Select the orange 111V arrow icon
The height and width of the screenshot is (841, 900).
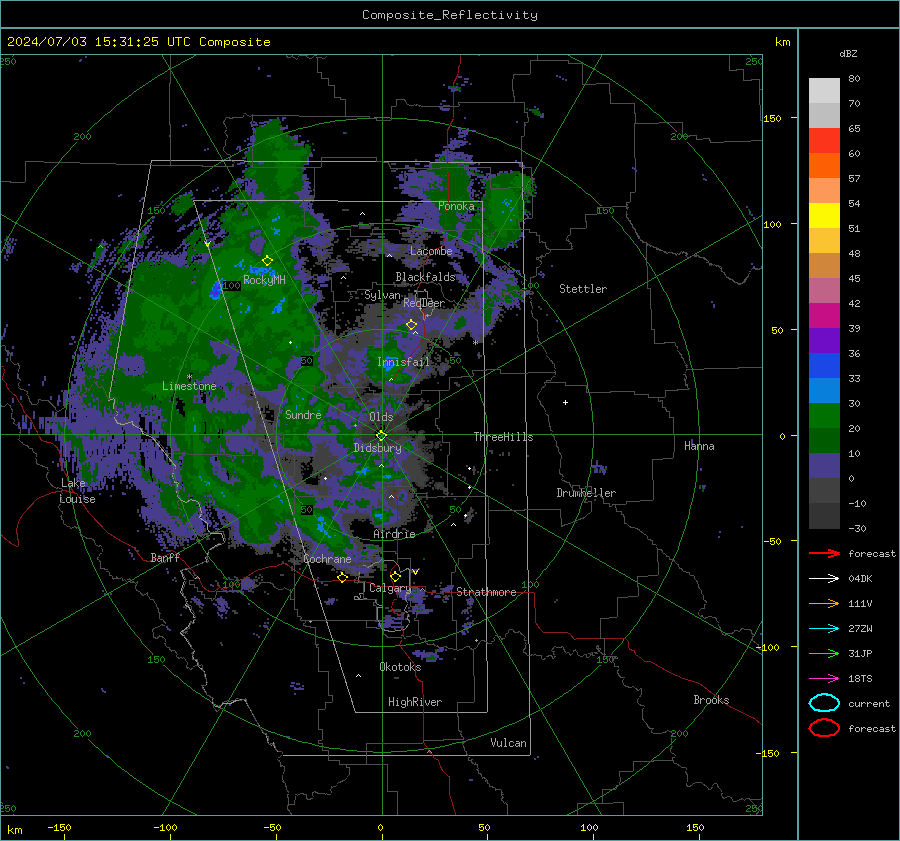[824, 603]
